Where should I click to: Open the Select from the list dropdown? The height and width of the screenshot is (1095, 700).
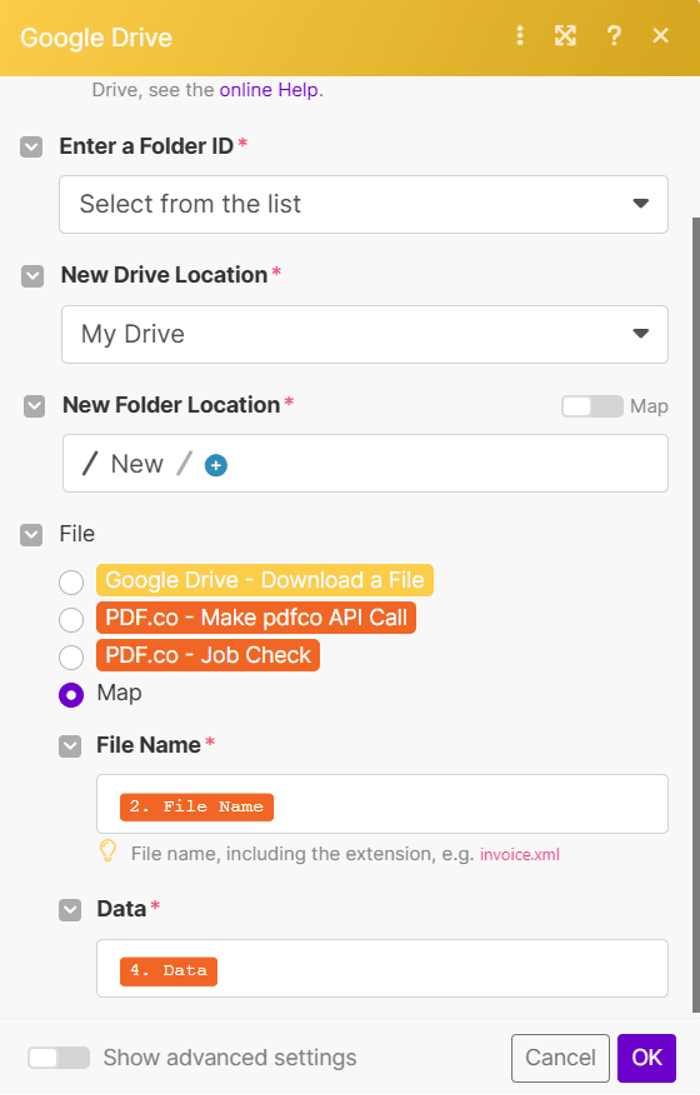coord(363,205)
